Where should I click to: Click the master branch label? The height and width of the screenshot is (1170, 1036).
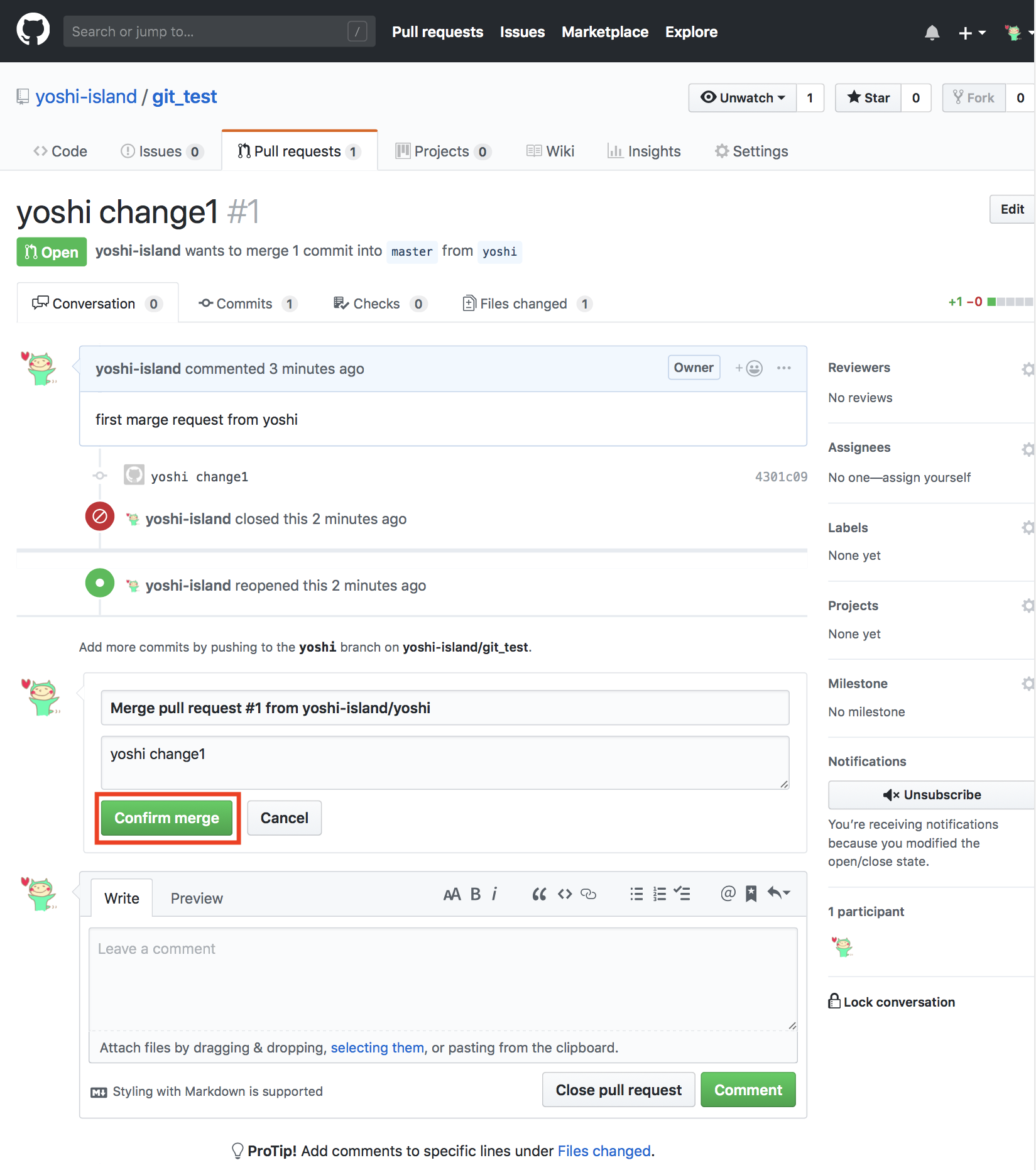tap(412, 251)
